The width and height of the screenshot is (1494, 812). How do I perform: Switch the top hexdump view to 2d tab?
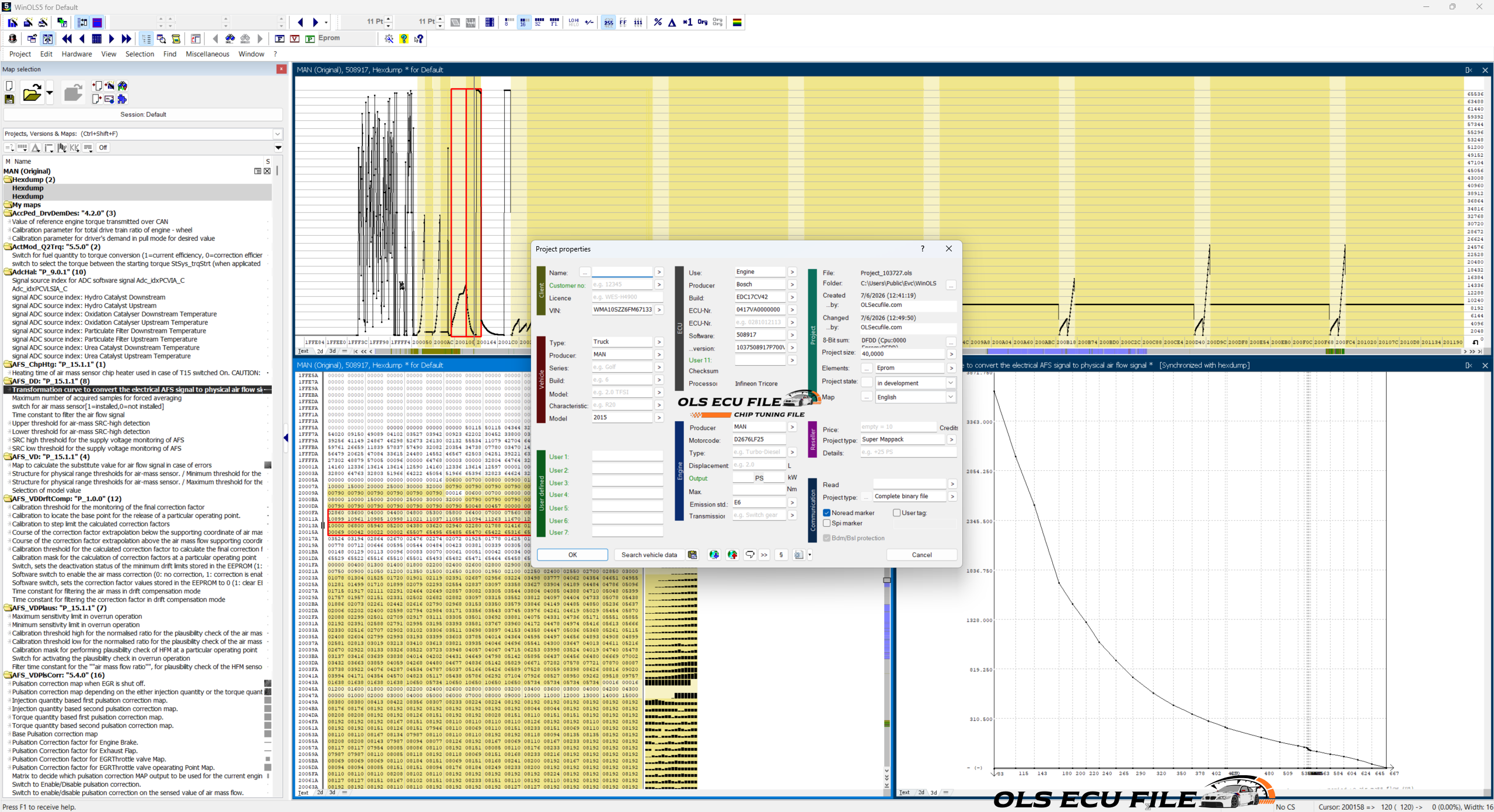click(x=320, y=351)
